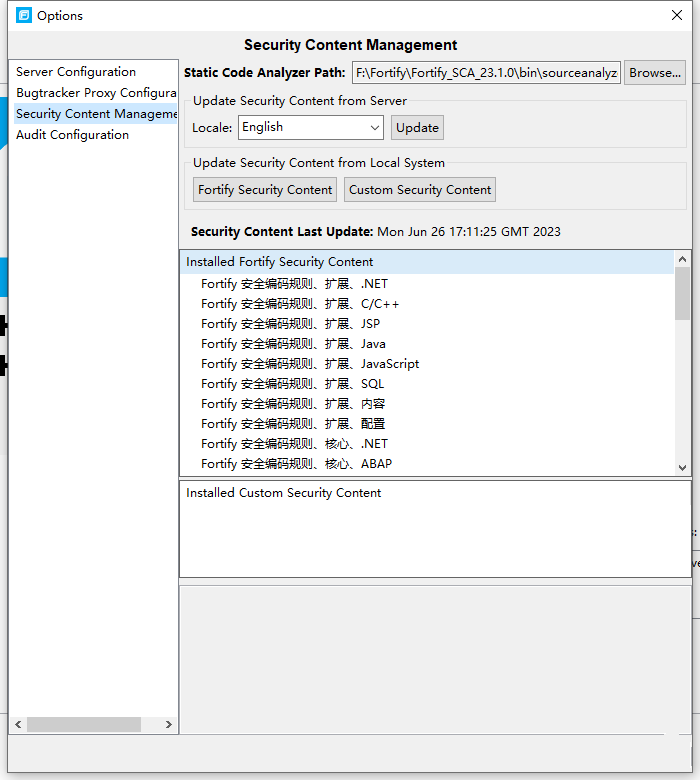The height and width of the screenshot is (780, 700).
Task: Click the Static Code Analyzer Path field
Action: (x=486, y=73)
